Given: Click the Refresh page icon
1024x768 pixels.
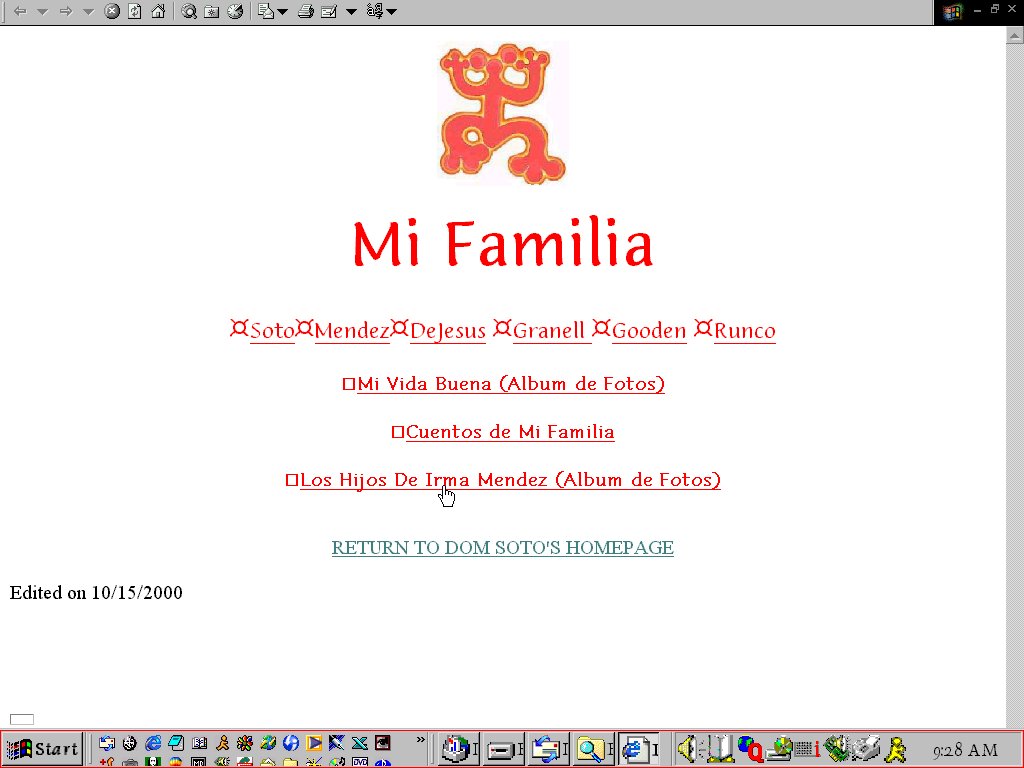Looking at the screenshot, I should tap(134, 12).
